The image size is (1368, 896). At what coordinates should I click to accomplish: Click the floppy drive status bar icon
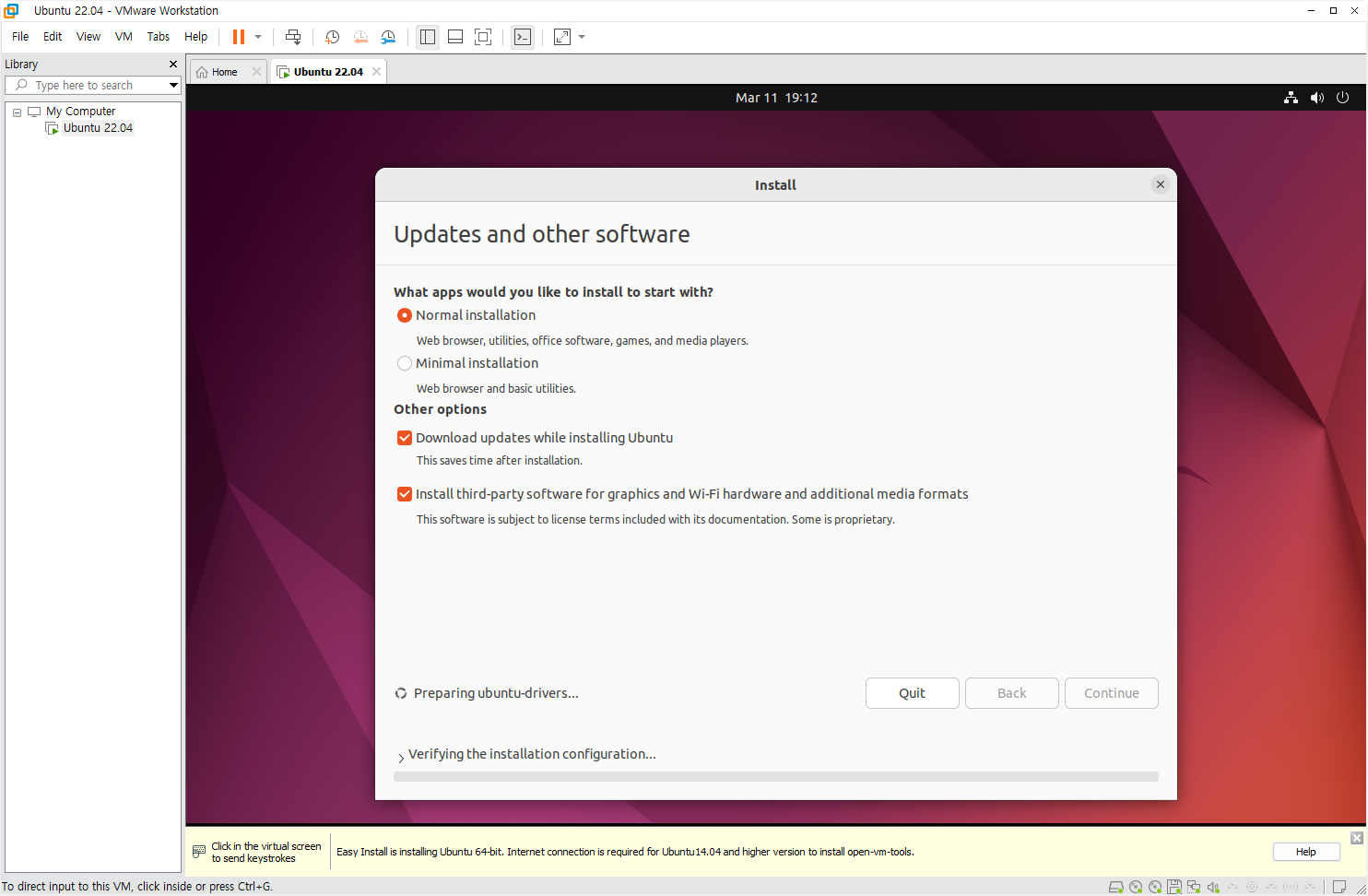coord(1174,887)
